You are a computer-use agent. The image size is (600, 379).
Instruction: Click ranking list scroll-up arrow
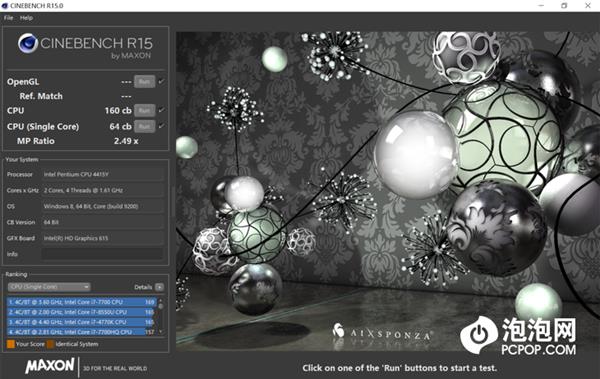pos(161,301)
